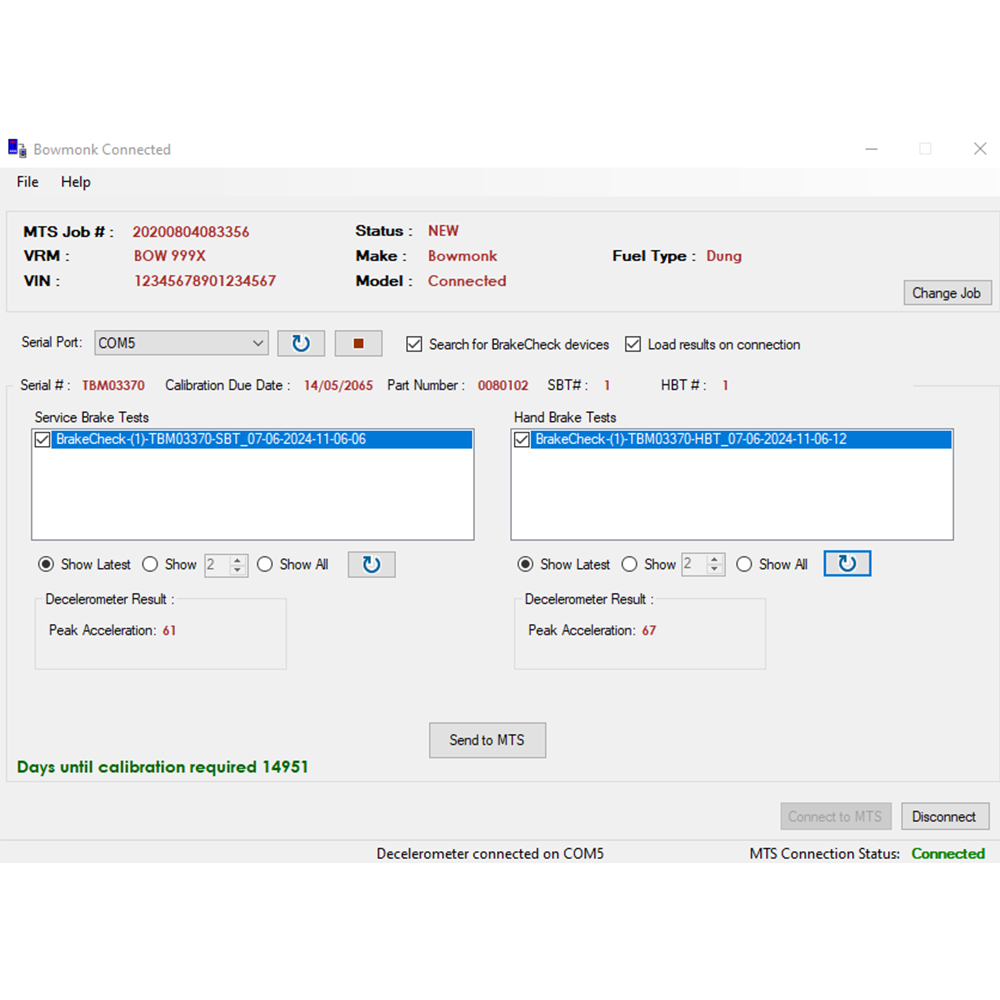The width and height of the screenshot is (1000, 1000).
Task: Stop the serial port connection
Action: point(358,344)
